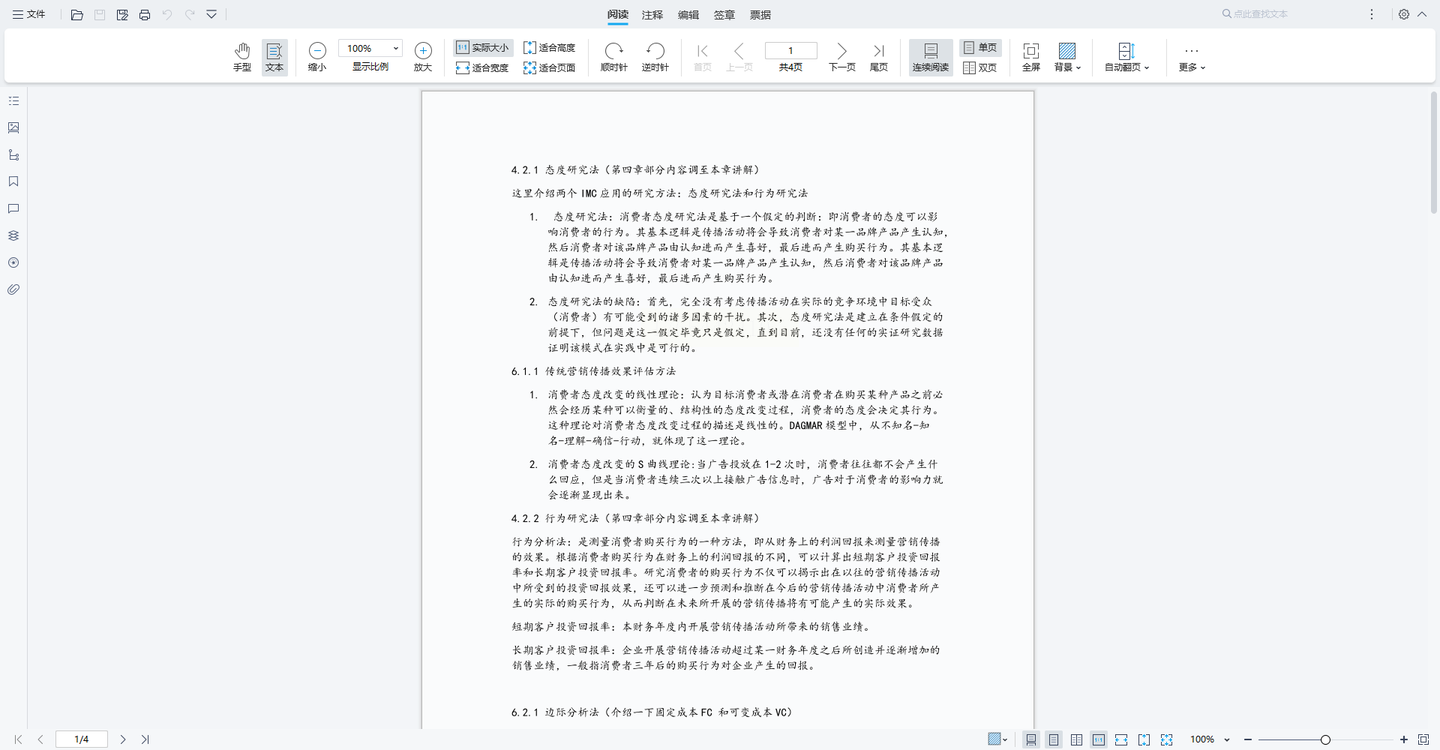Viewport: 1440px width, 750px height.
Task: Open the zoom ratio 100% dropdown in toolbar
Action: (x=397, y=48)
